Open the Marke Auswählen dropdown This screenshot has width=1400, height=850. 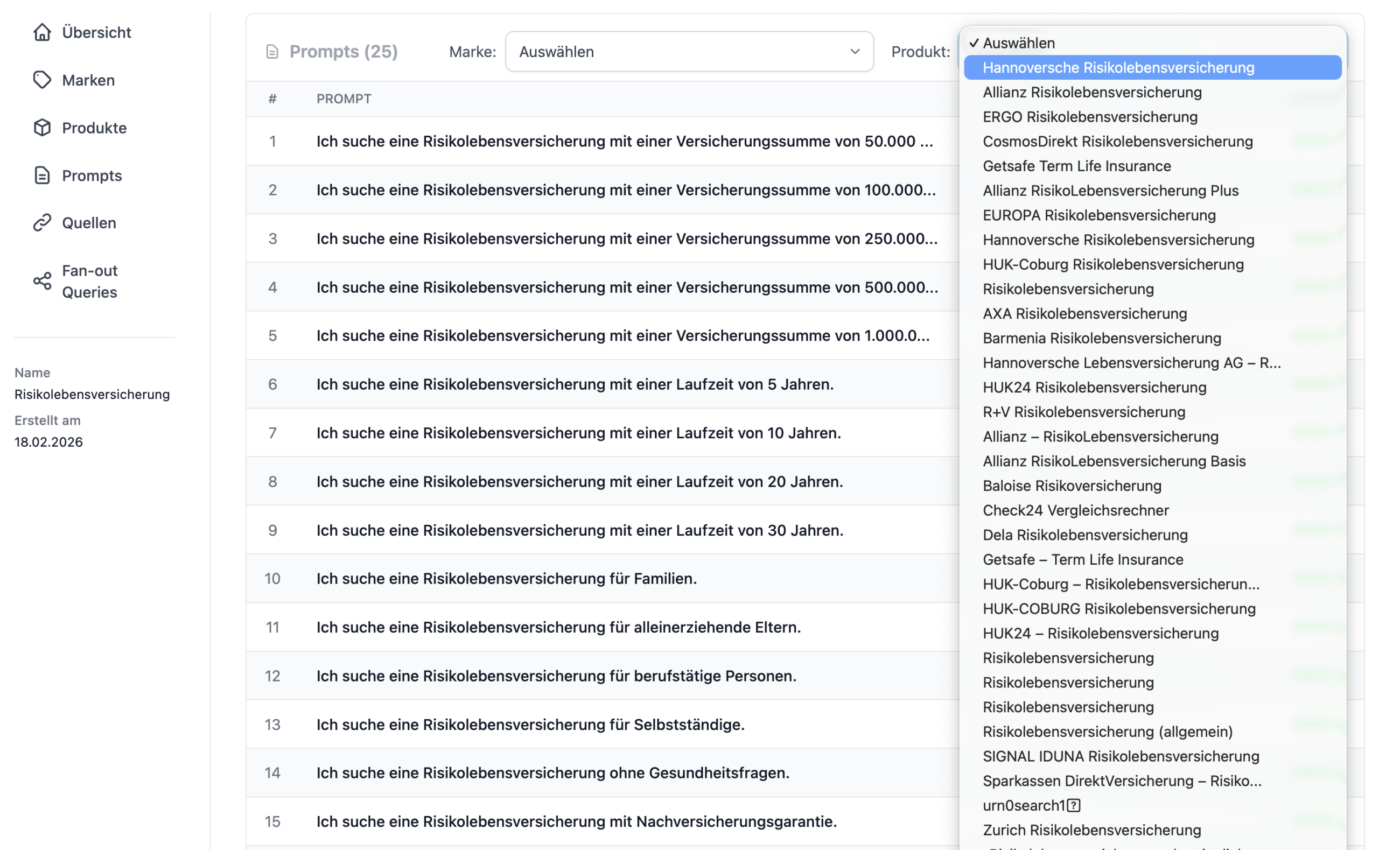689,52
